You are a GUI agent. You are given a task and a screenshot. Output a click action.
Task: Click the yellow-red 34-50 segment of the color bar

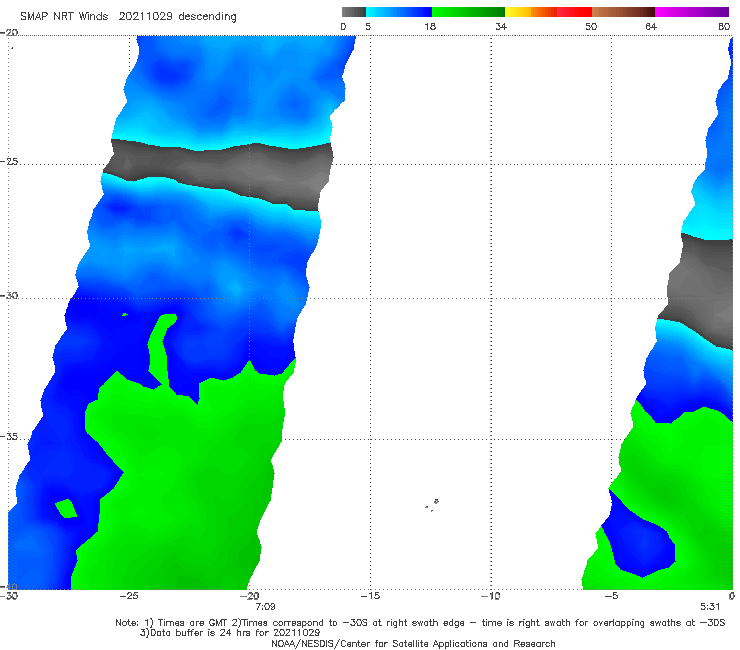point(548,12)
